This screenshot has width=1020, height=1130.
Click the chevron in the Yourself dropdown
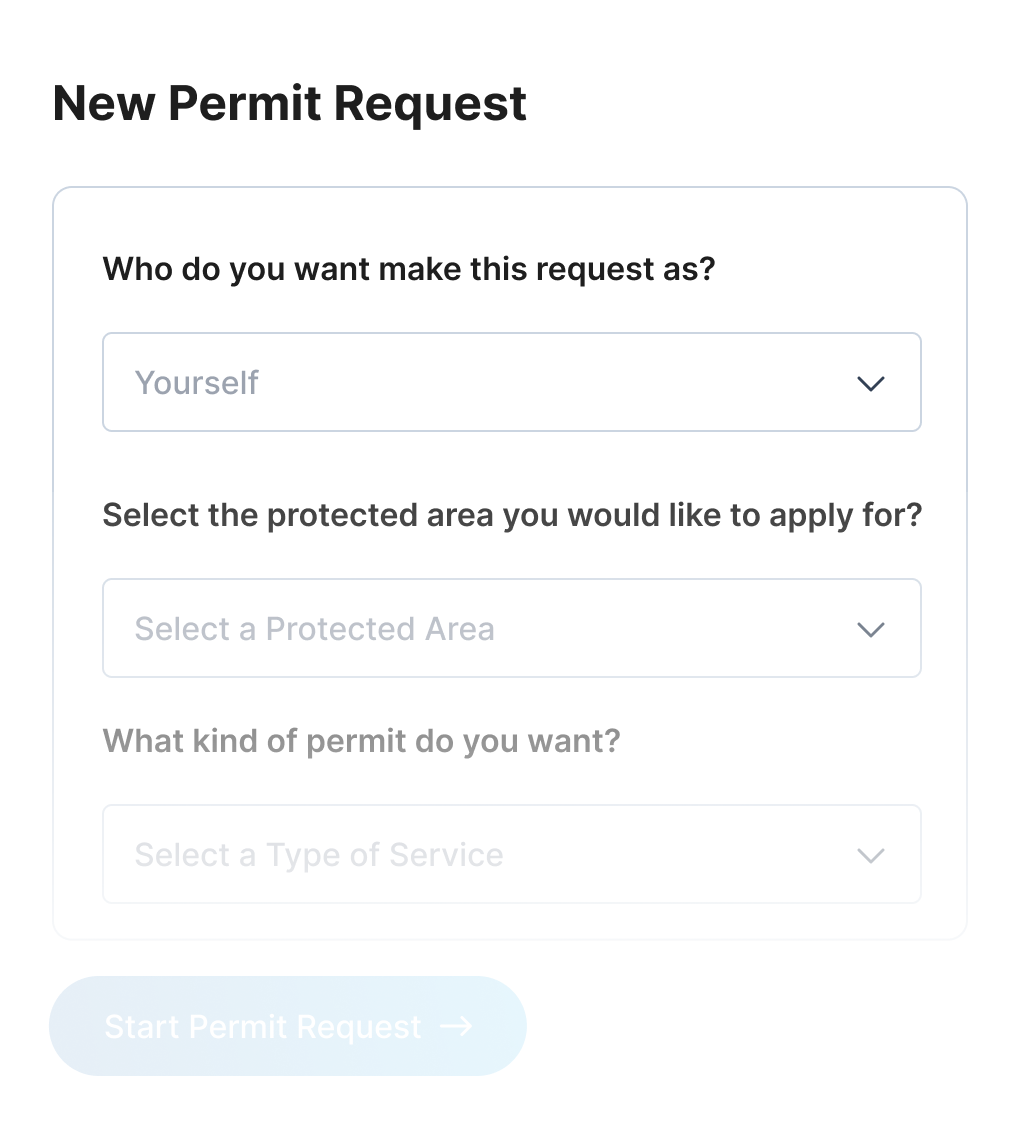[871, 383]
